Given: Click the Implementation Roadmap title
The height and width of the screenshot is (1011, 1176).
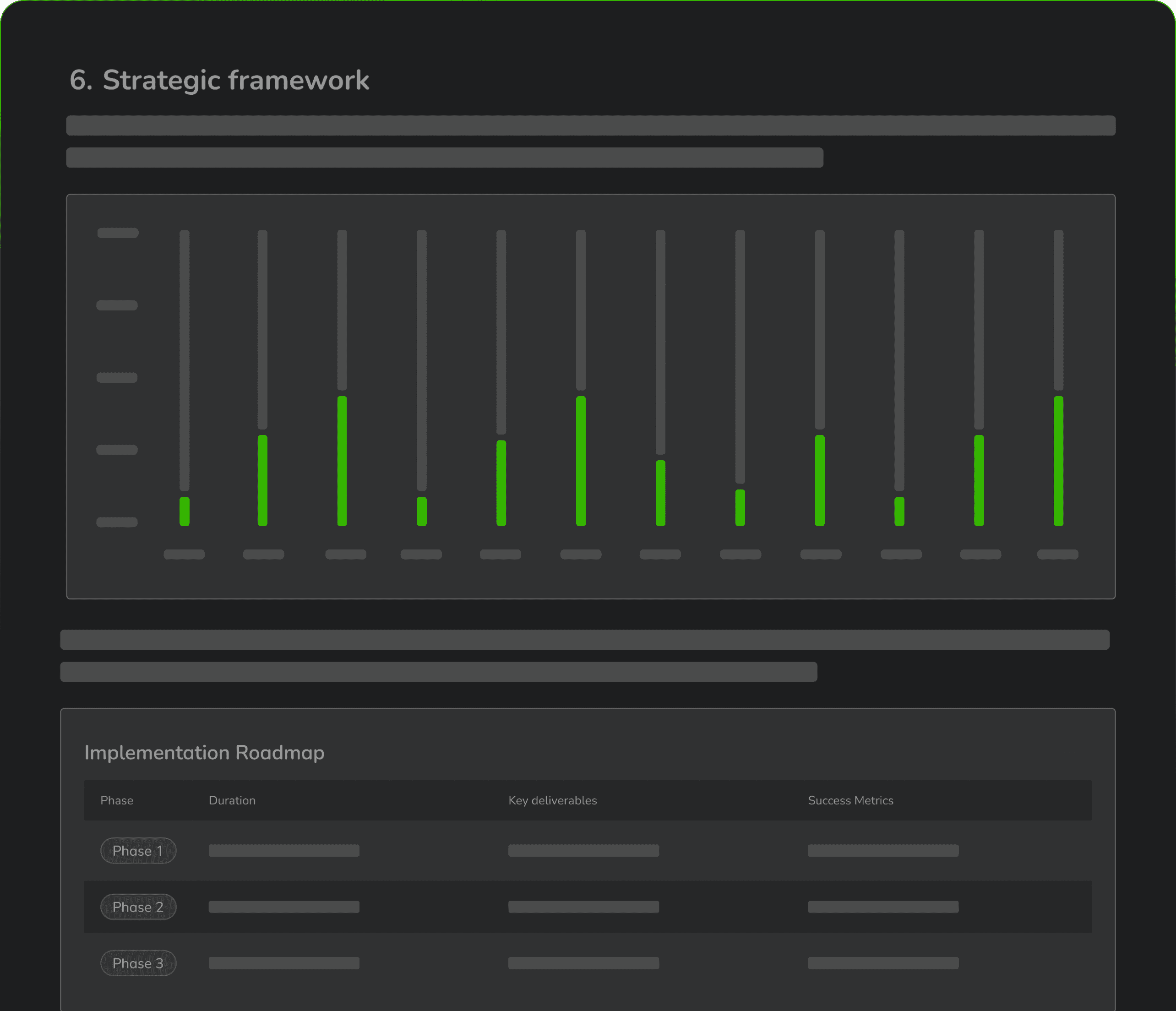Looking at the screenshot, I should click(x=204, y=752).
